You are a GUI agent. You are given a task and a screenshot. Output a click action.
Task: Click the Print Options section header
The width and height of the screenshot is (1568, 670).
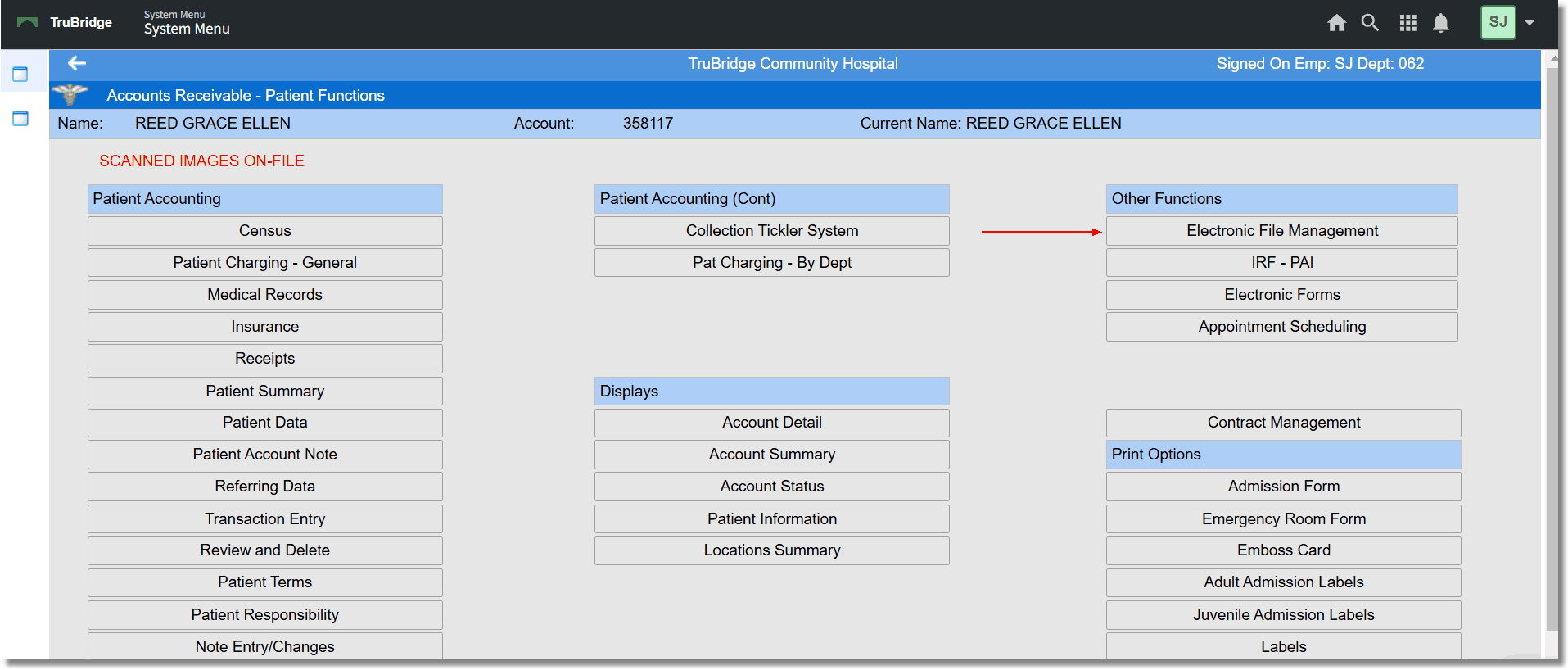point(1284,455)
